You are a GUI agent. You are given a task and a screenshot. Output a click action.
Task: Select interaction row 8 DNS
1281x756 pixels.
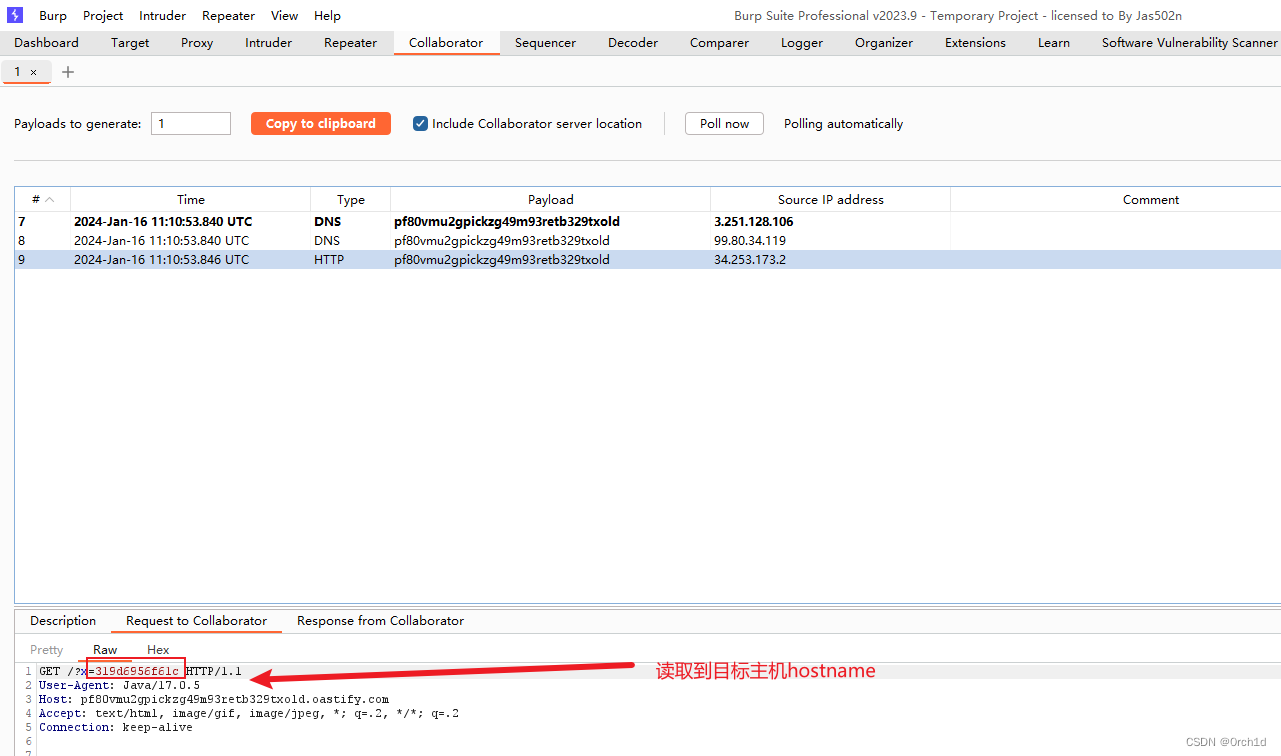coord(648,241)
